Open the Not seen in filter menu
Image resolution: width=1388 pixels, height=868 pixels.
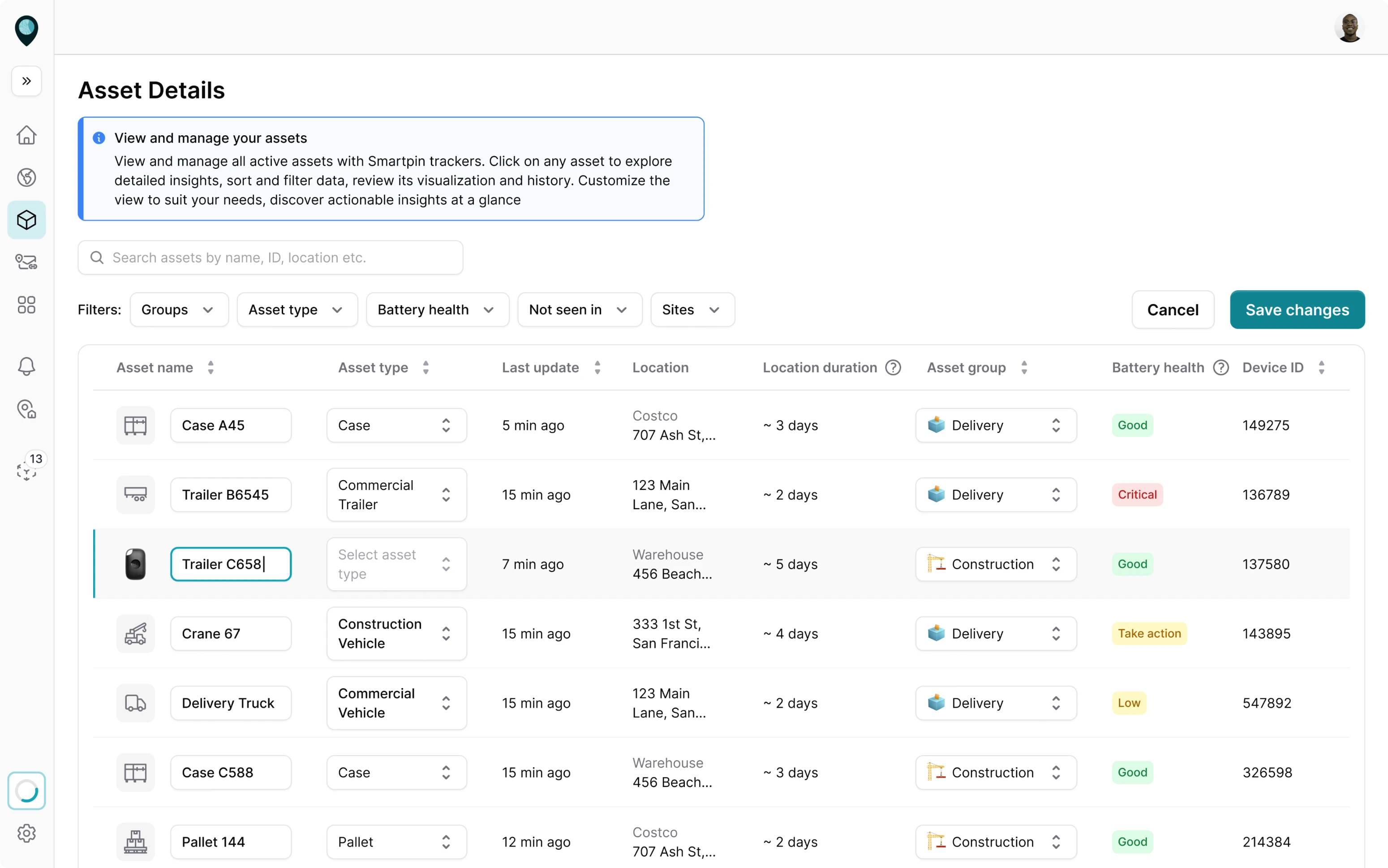click(579, 309)
